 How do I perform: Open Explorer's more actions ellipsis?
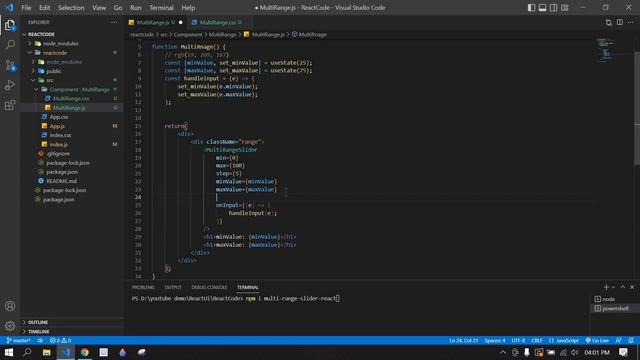pos(114,22)
